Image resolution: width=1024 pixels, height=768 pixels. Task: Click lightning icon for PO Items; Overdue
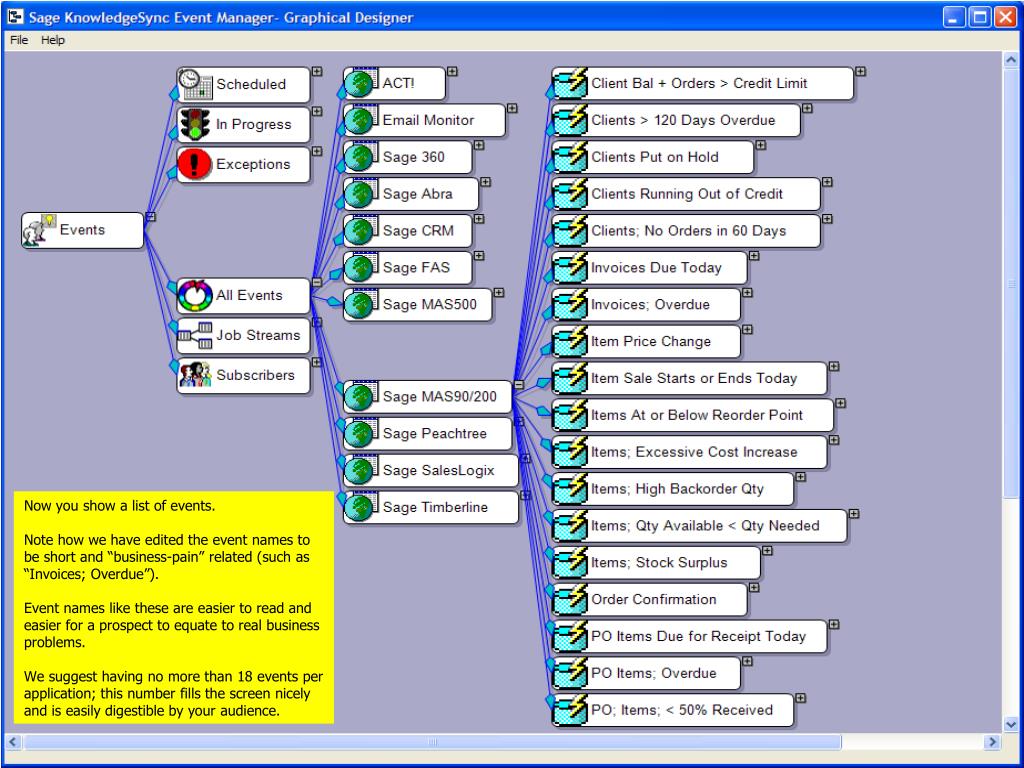tap(570, 673)
